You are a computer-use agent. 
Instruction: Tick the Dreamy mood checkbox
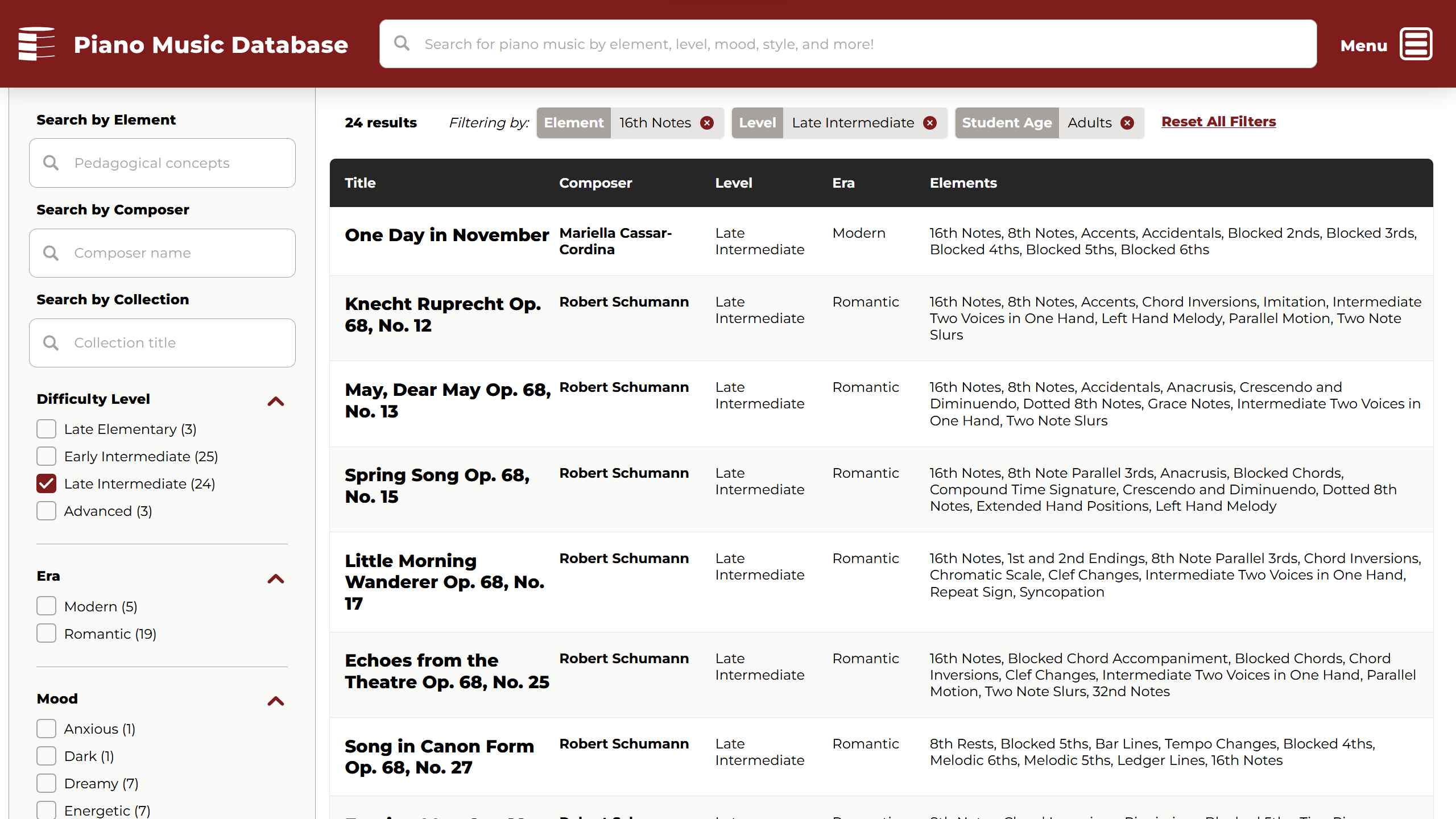click(47, 783)
